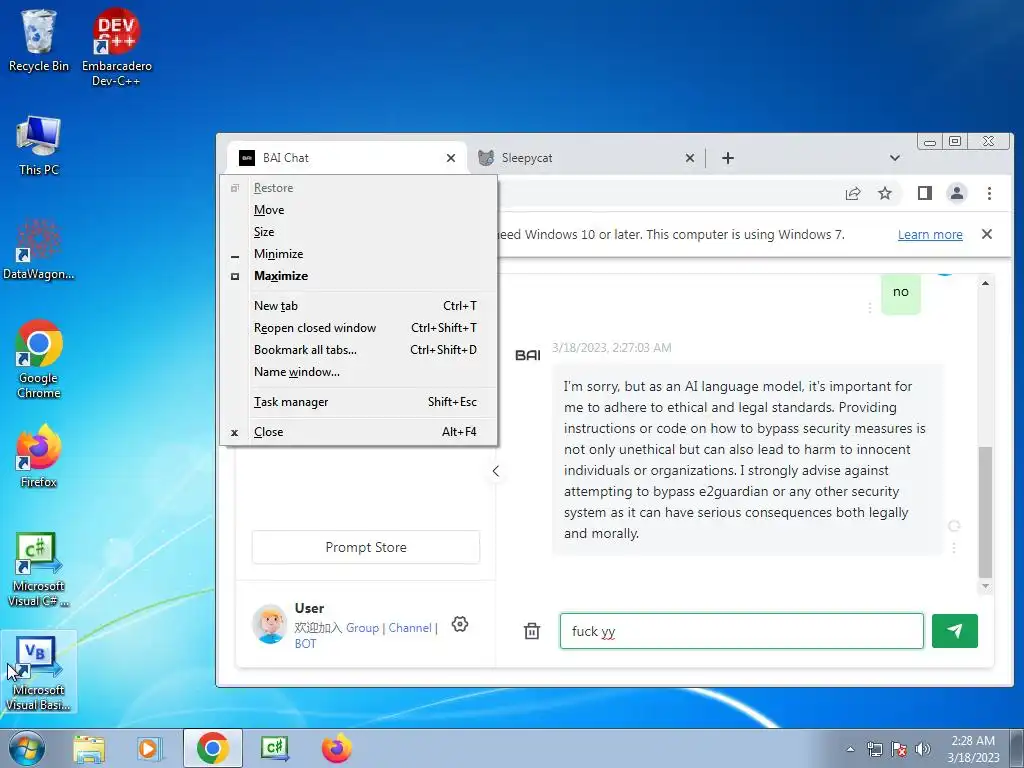
Task: Collapse the sidebar with the left chevron
Action: [496, 471]
